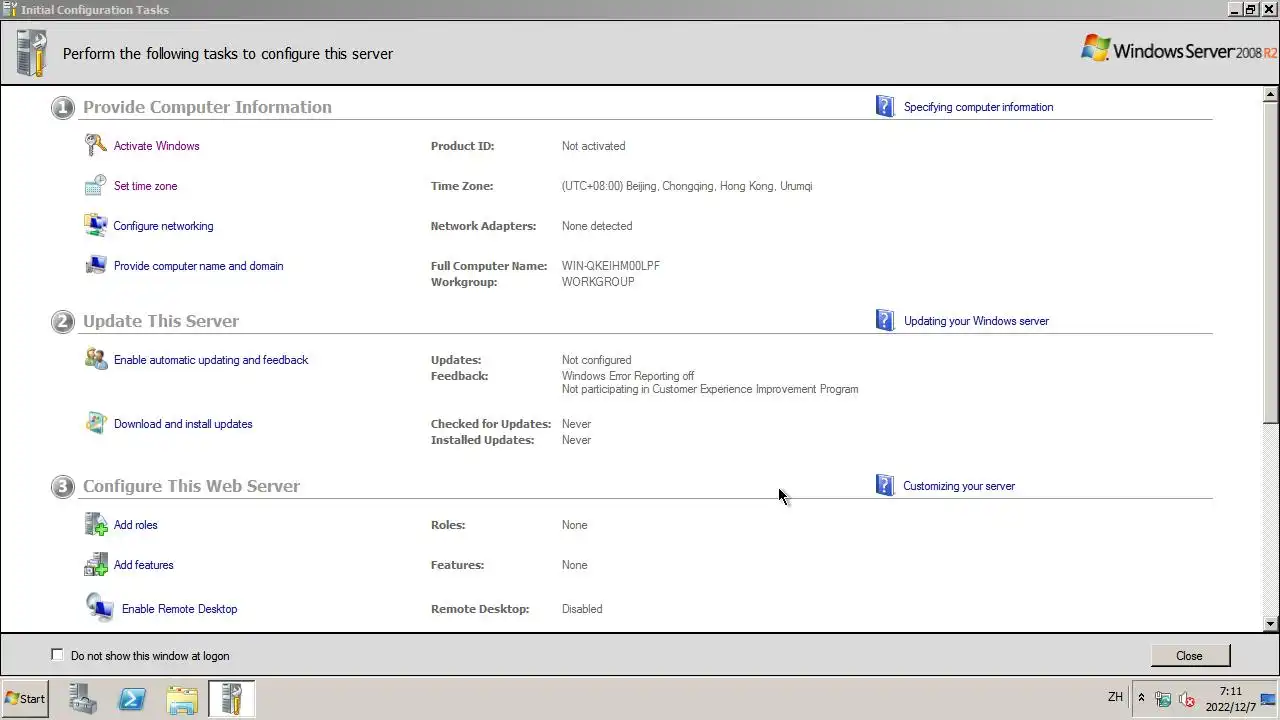Screen dimensions: 1280x720
Task: Open Updating your Windows server help link
Action: click(977, 321)
